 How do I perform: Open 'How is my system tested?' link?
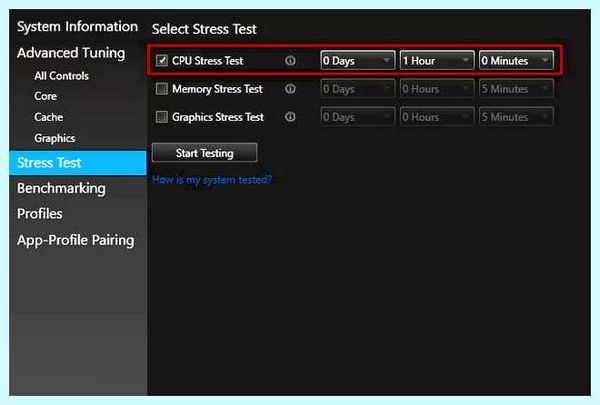212,180
